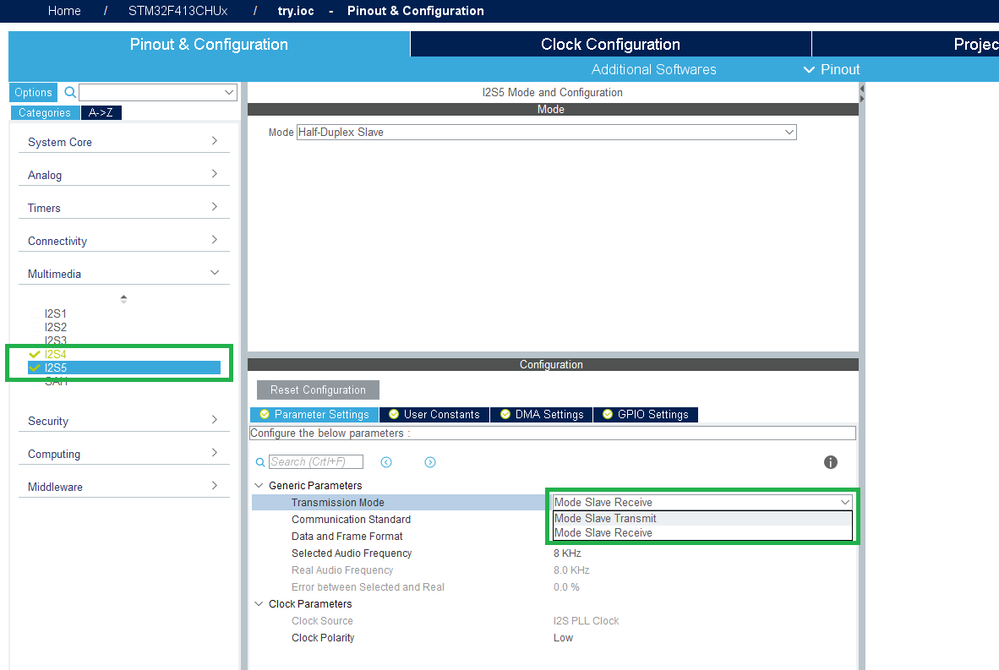The width and height of the screenshot is (999, 670).
Task: Click the parameter search magnifier icon
Action: pyautogui.click(x=260, y=462)
